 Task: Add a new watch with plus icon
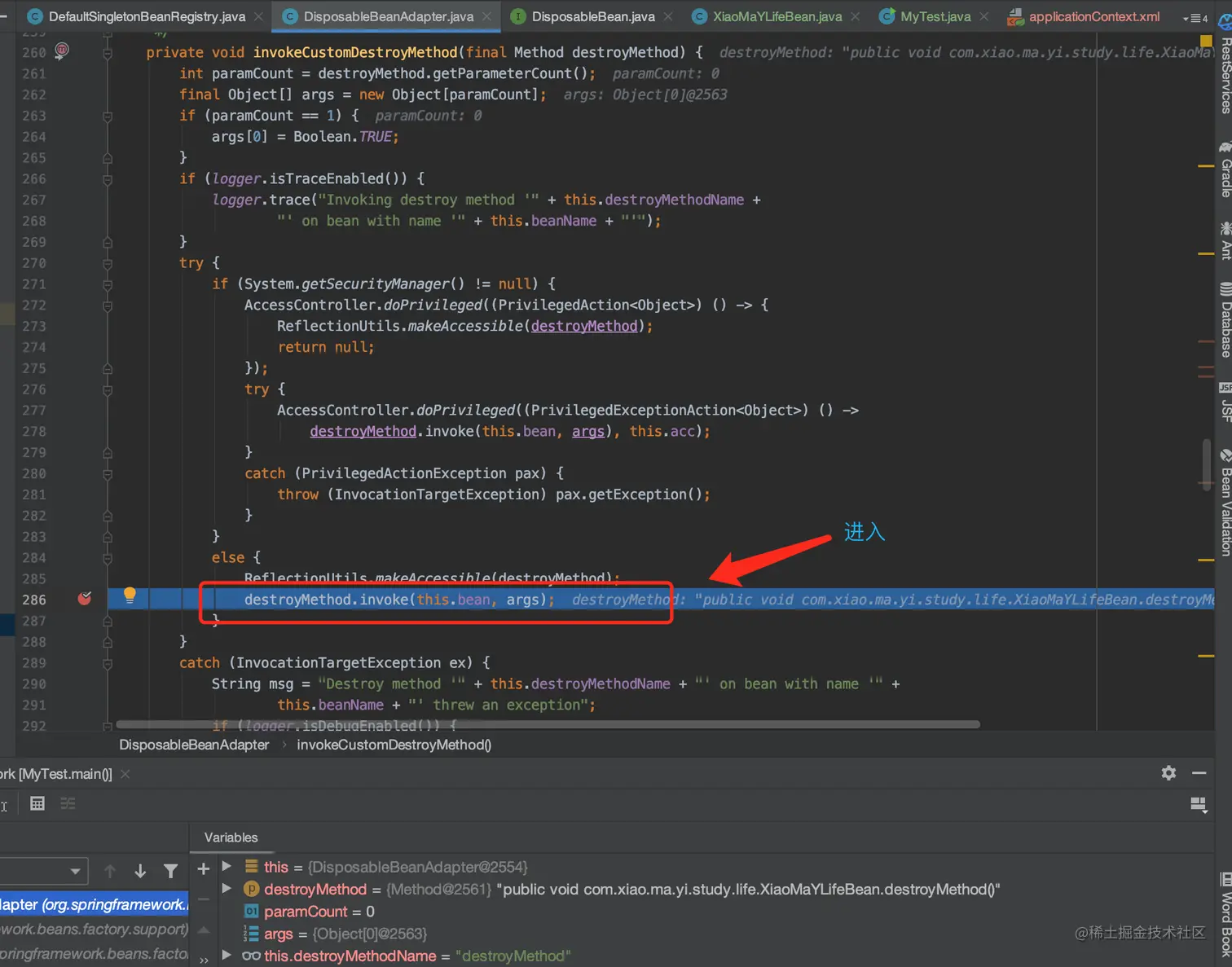[x=204, y=869]
